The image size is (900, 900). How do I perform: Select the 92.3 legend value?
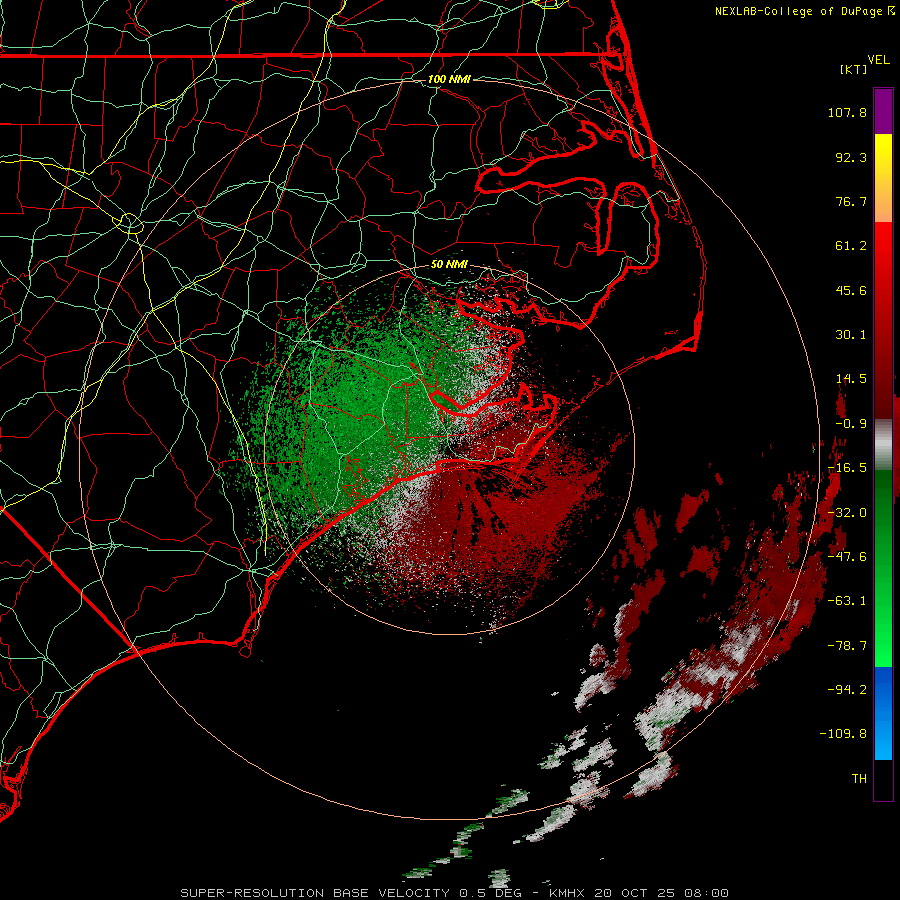[851, 157]
